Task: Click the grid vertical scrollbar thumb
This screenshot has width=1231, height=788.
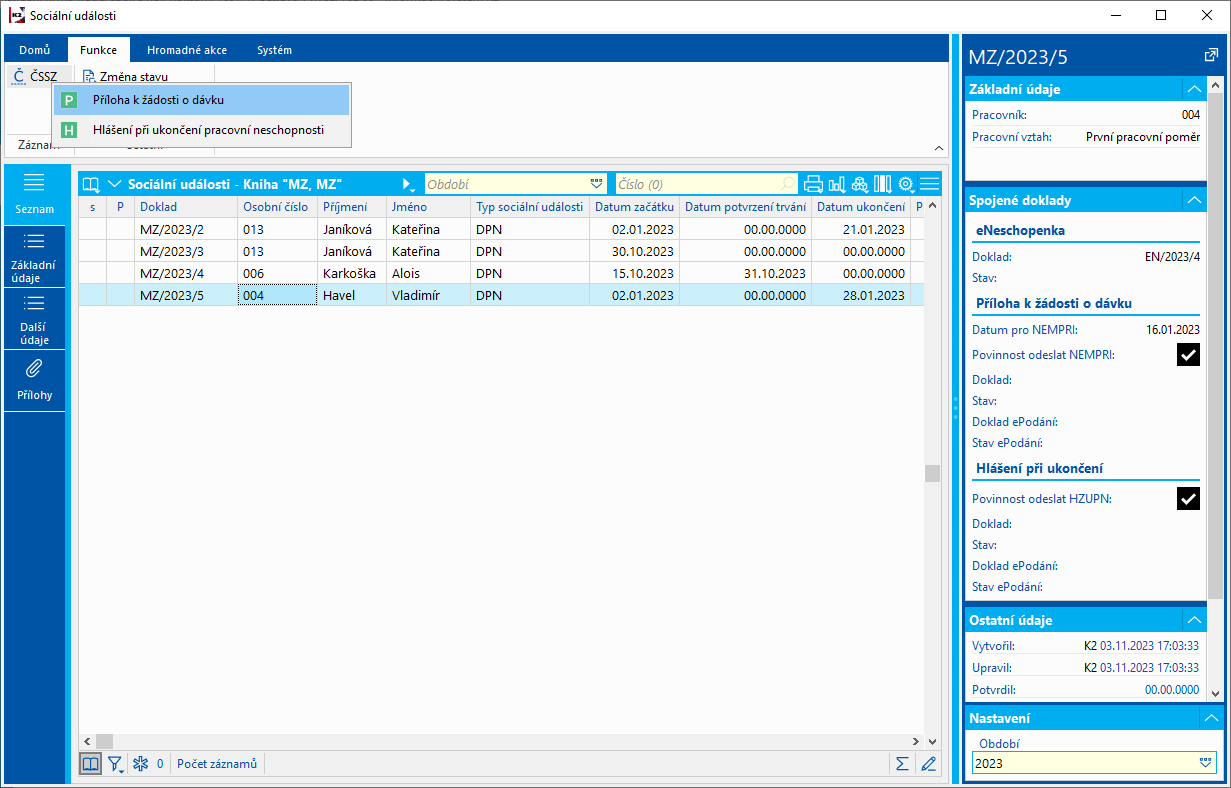Action: pyautogui.click(x=932, y=473)
